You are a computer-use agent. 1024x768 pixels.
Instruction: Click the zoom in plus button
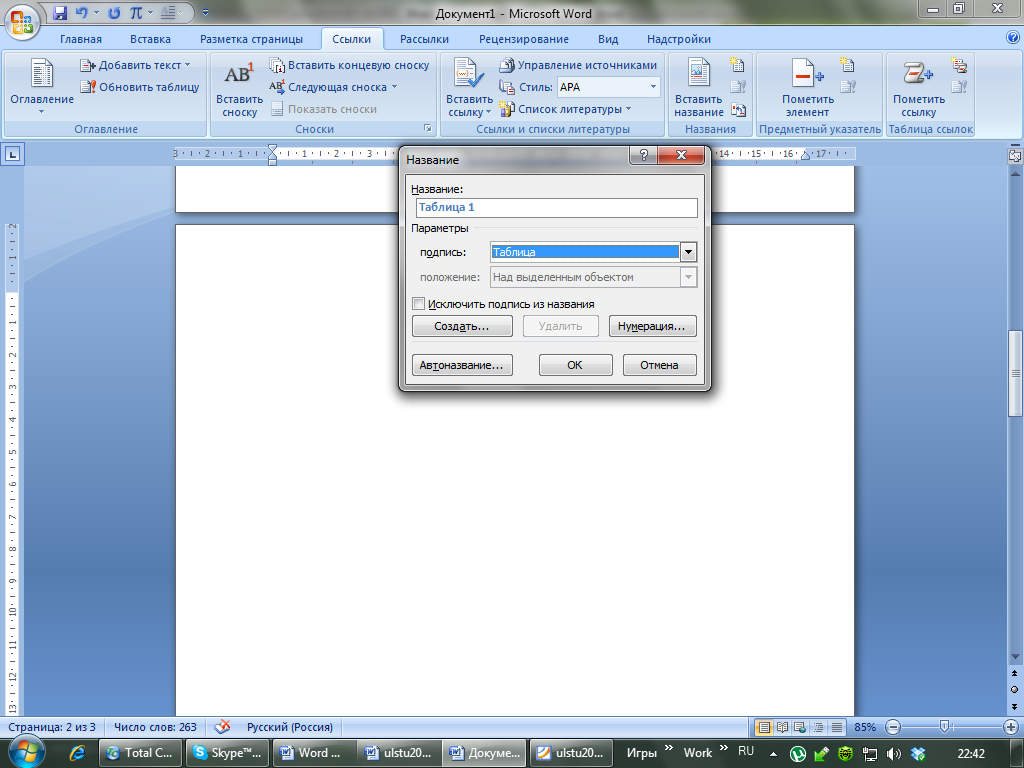pos(1010,727)
